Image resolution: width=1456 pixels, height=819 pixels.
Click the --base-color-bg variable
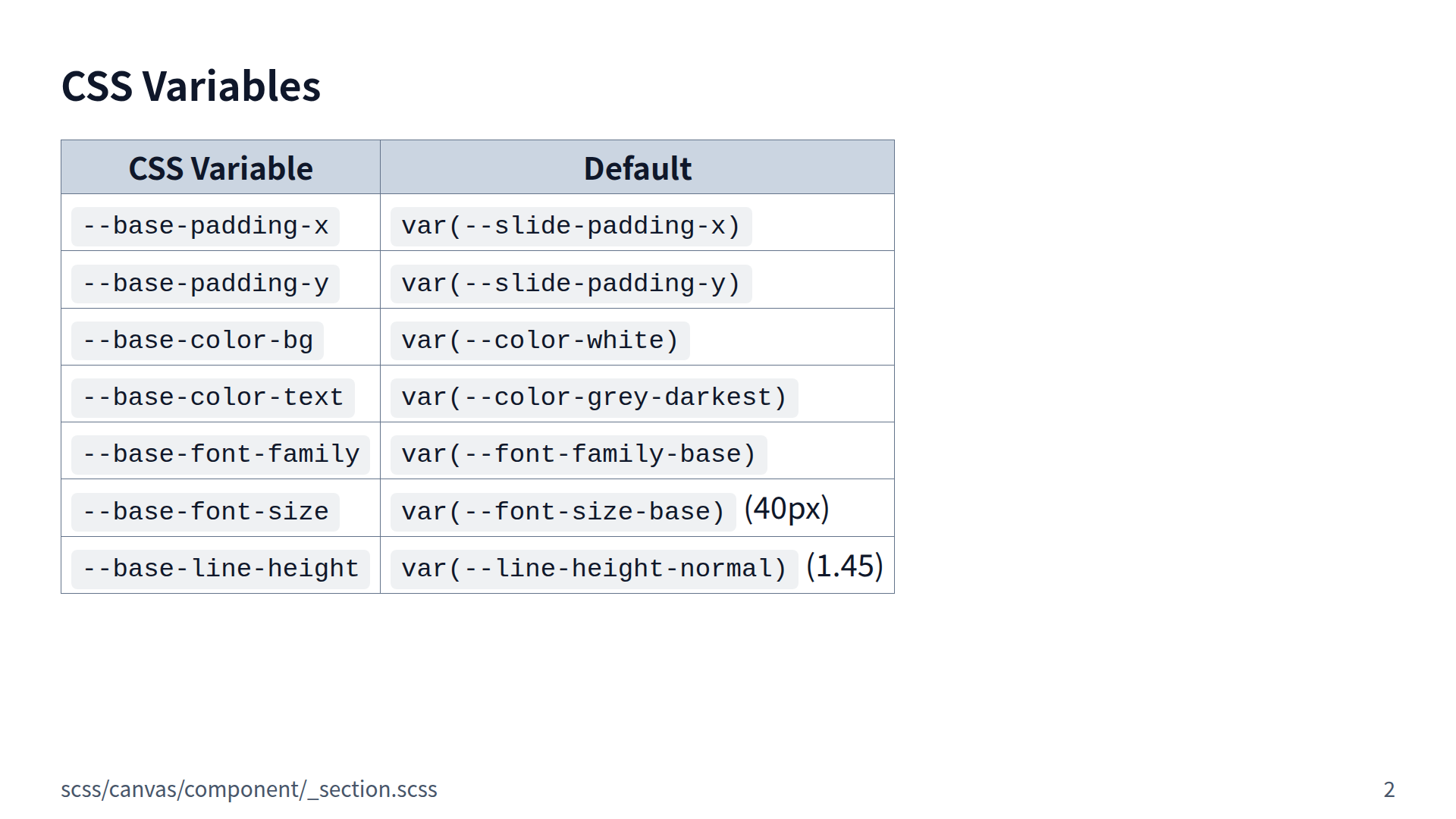pos(197,340)
